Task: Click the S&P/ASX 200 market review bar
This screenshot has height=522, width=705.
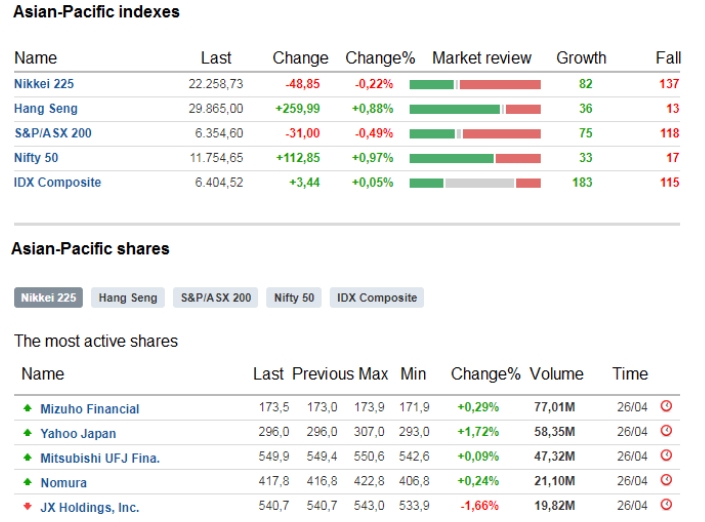Action: 475,134
